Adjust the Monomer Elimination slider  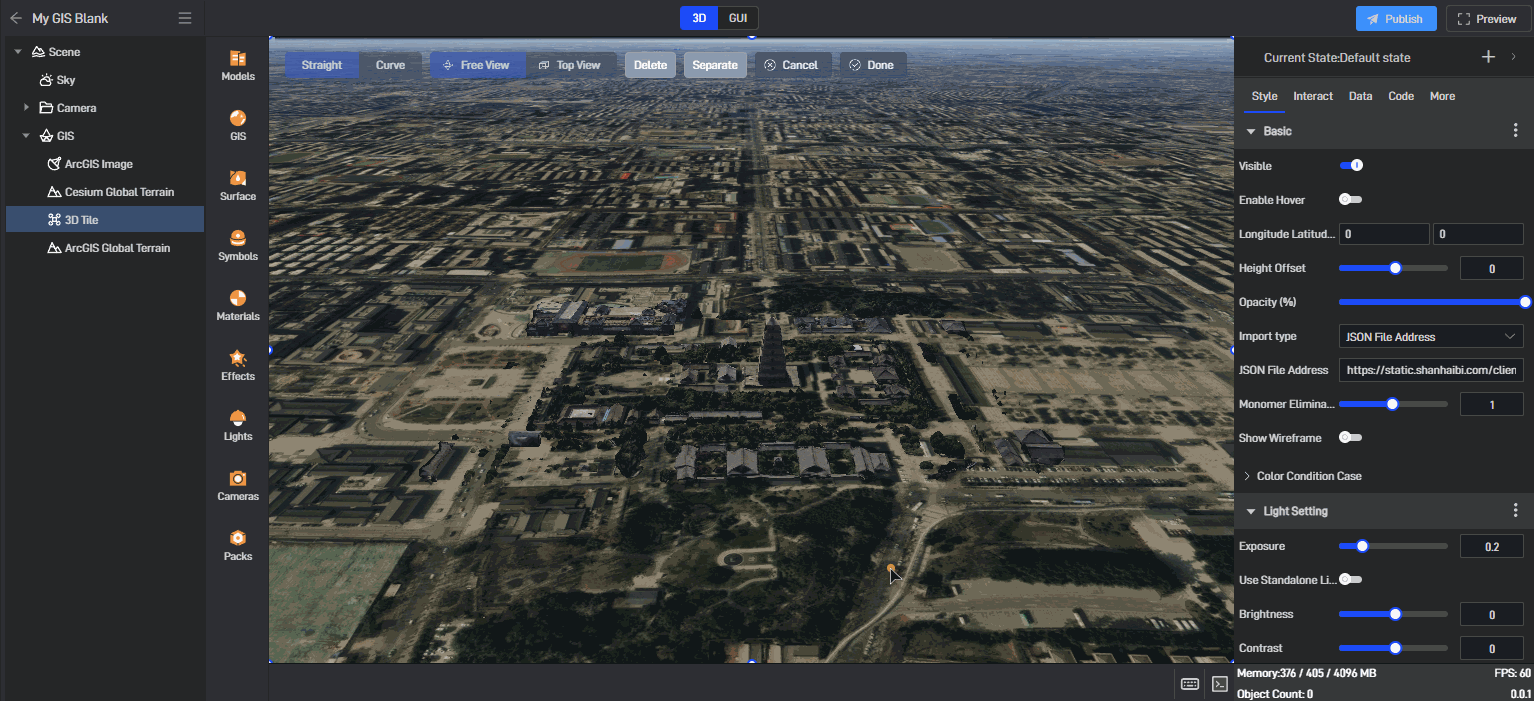(x=1393, y=404)
